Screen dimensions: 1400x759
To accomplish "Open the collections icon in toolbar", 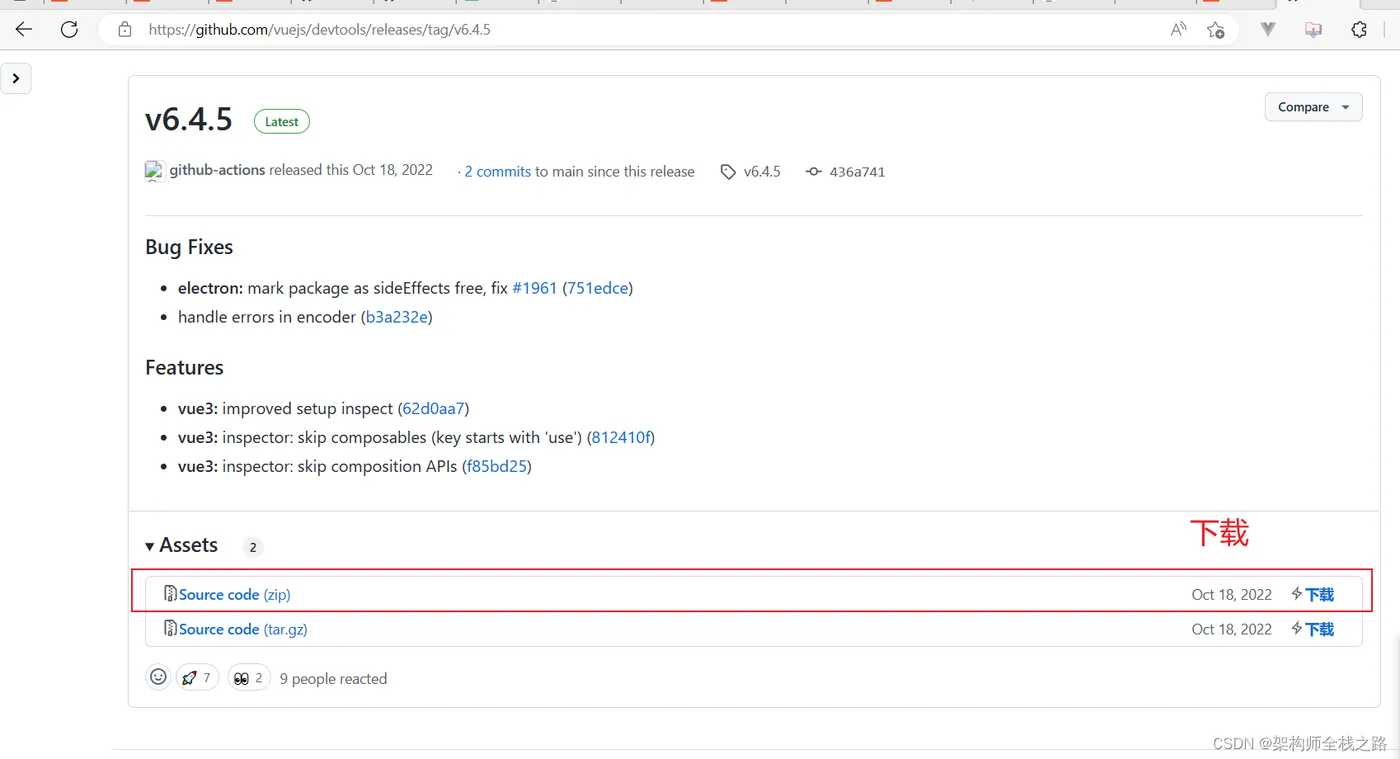I will (x=1313, y=30).
